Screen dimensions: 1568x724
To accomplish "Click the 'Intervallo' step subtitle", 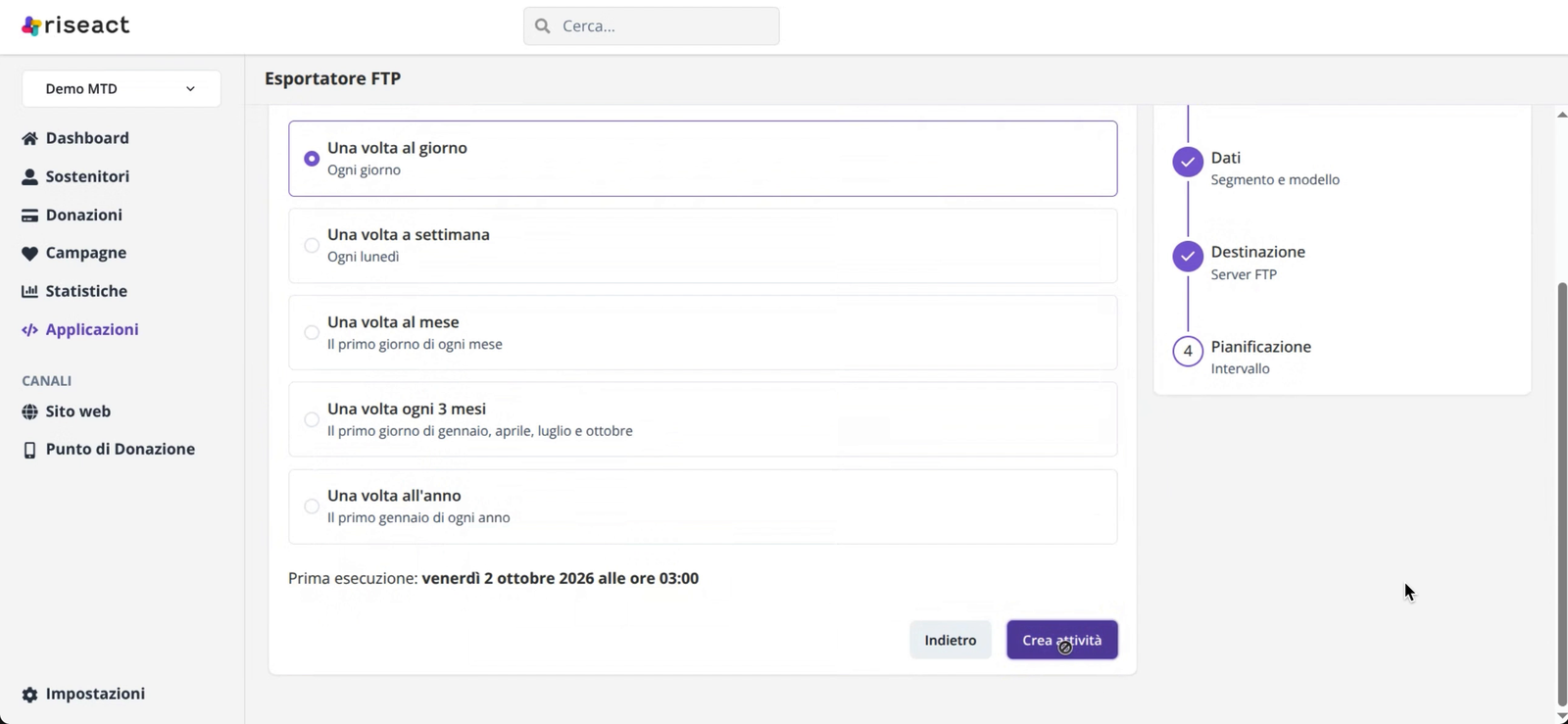I will point(1240,369).
